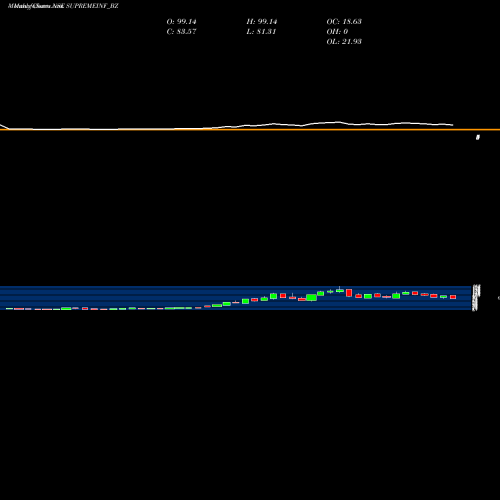Screen dimensions: 500x500
Task: Select the low value L: 81.31
Action: click(261, 32)
